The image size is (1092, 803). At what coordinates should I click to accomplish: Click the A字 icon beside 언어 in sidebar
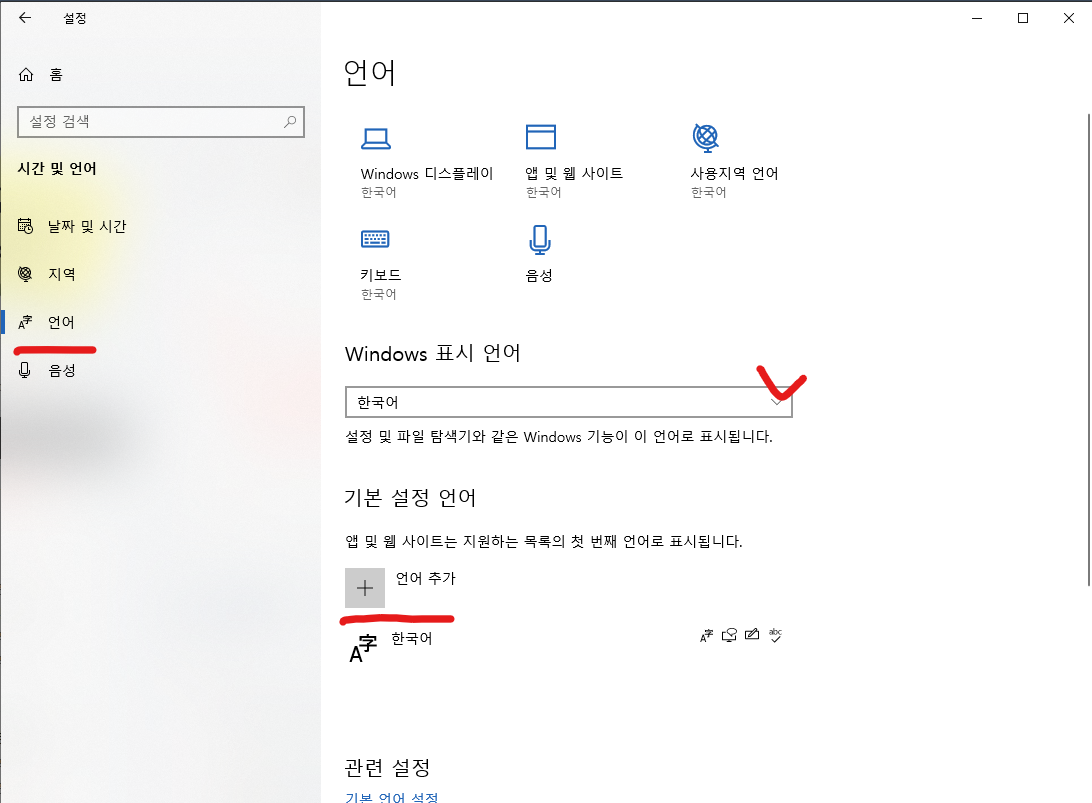point(25,322)
